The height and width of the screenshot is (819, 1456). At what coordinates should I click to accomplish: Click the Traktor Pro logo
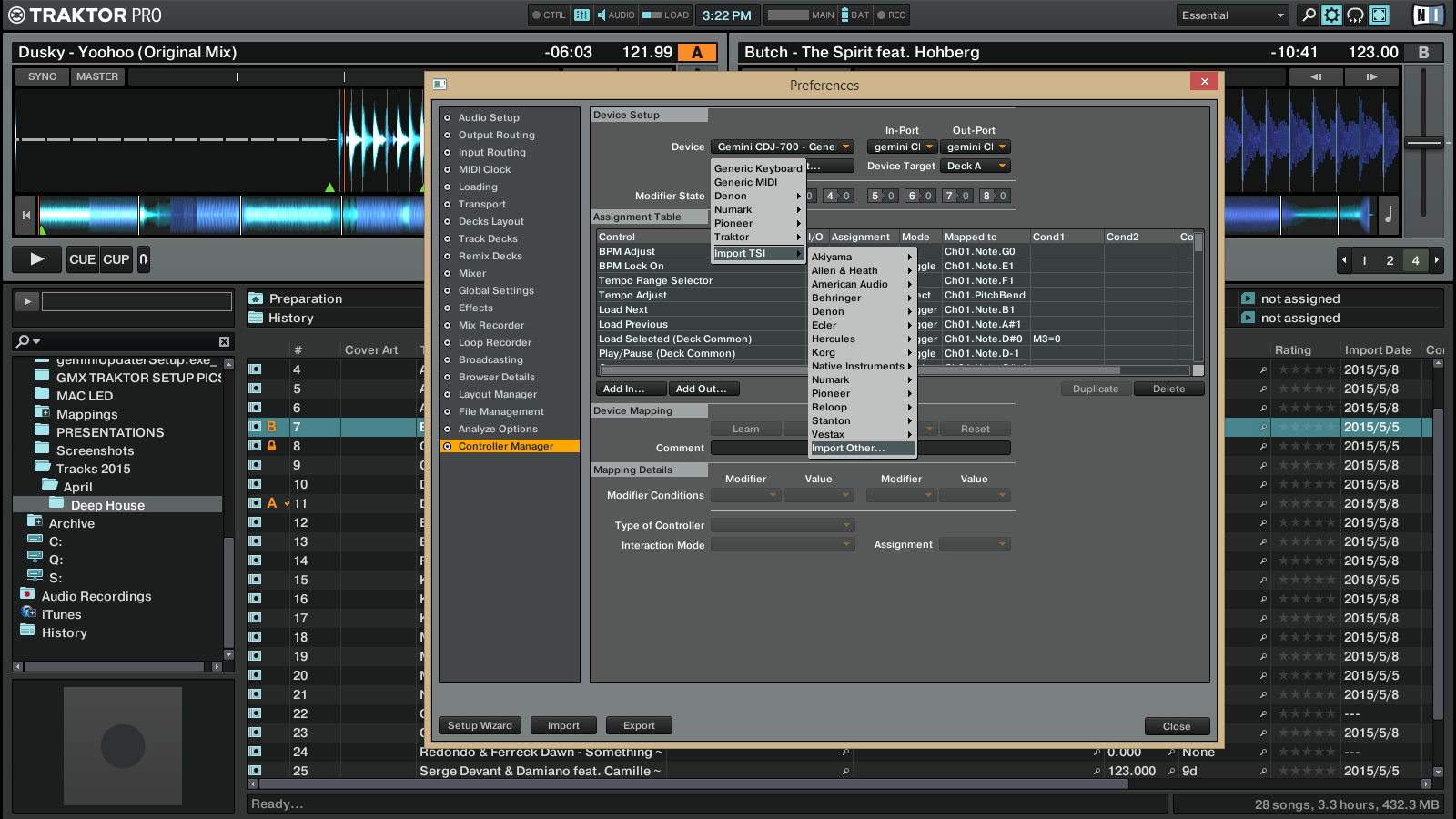coord(86,15)
